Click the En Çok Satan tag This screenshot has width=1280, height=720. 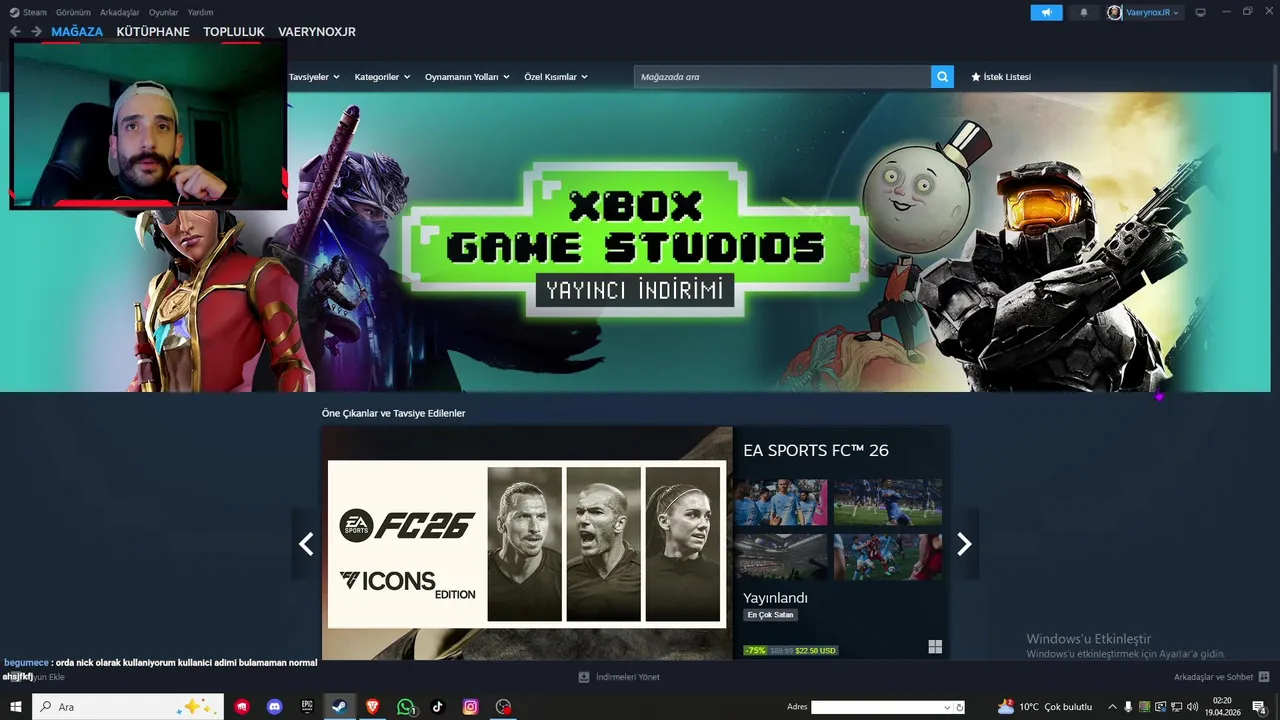770,615
